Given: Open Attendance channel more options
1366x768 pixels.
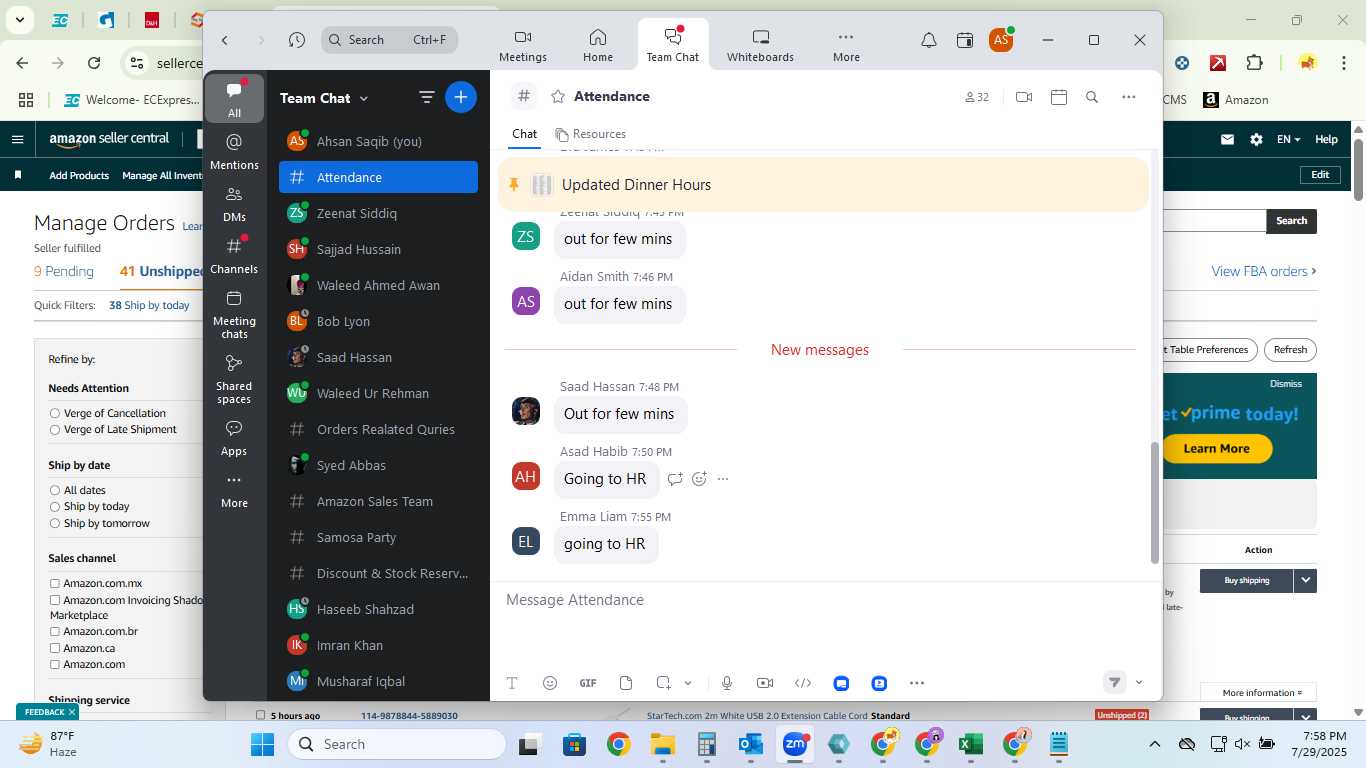Looking at the screenshot, I should [x=1129, y=97].
